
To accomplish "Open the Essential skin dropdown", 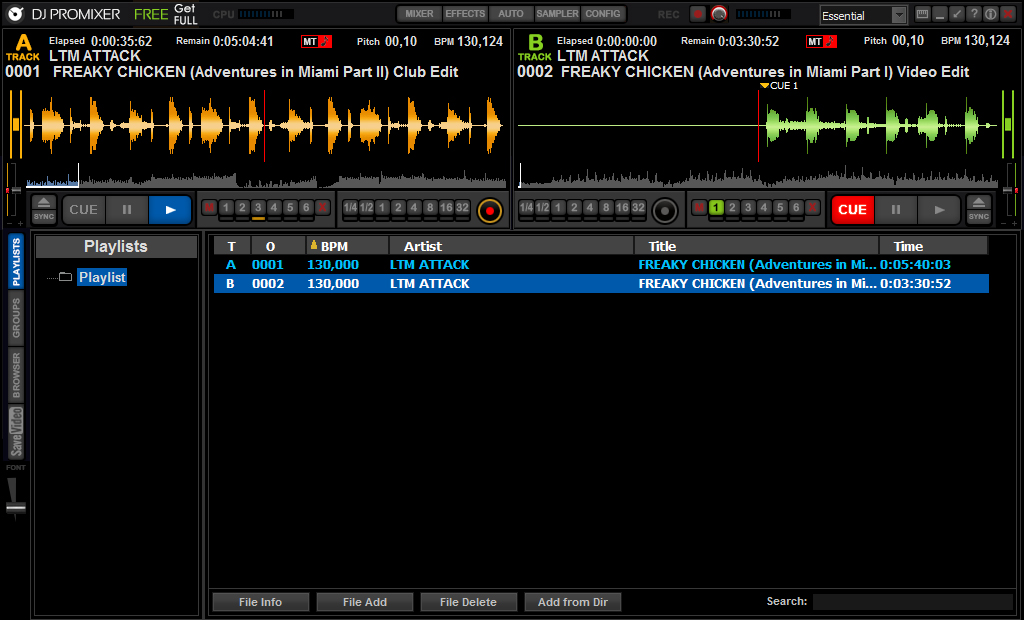I will coord(863,15).
